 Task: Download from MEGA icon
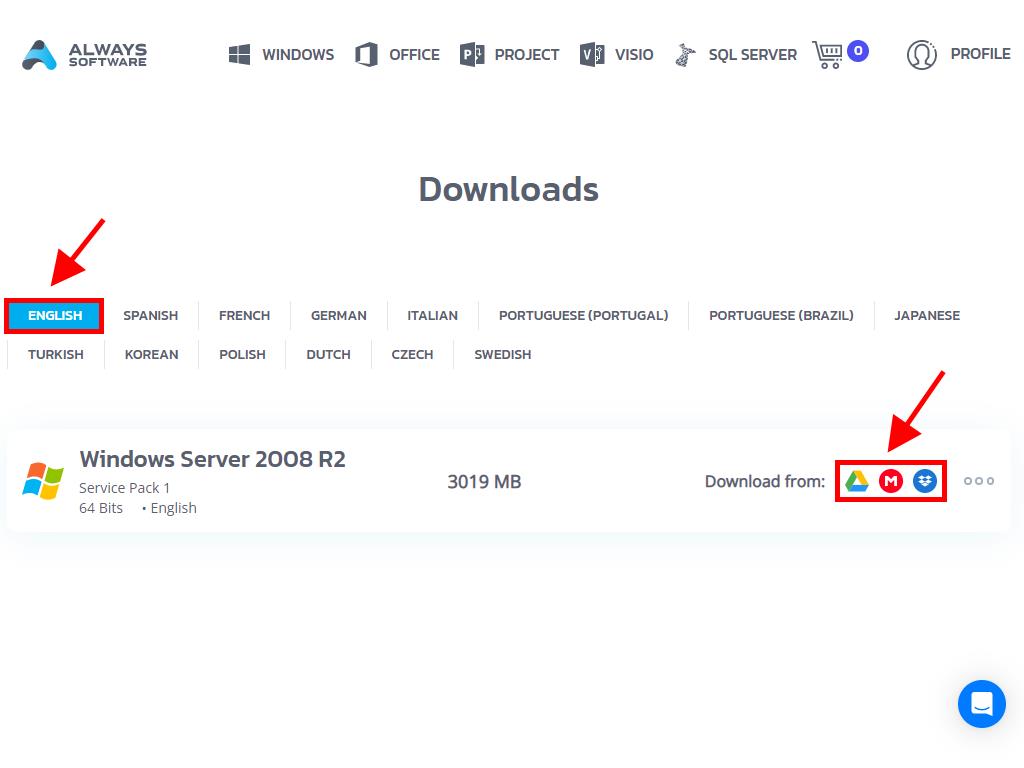[890, 481]
